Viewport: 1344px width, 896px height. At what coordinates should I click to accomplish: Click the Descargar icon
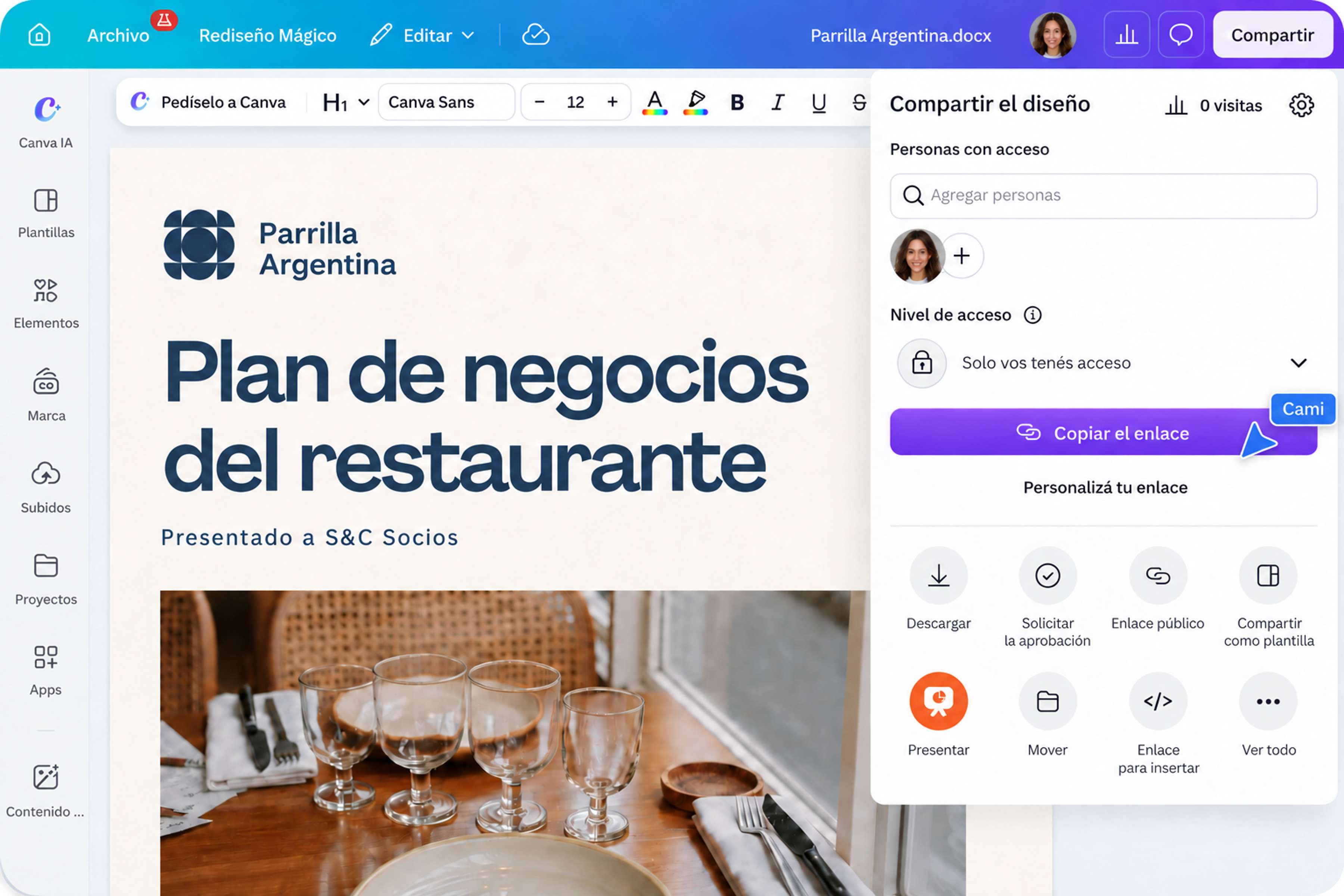click(x=938, y=575)
